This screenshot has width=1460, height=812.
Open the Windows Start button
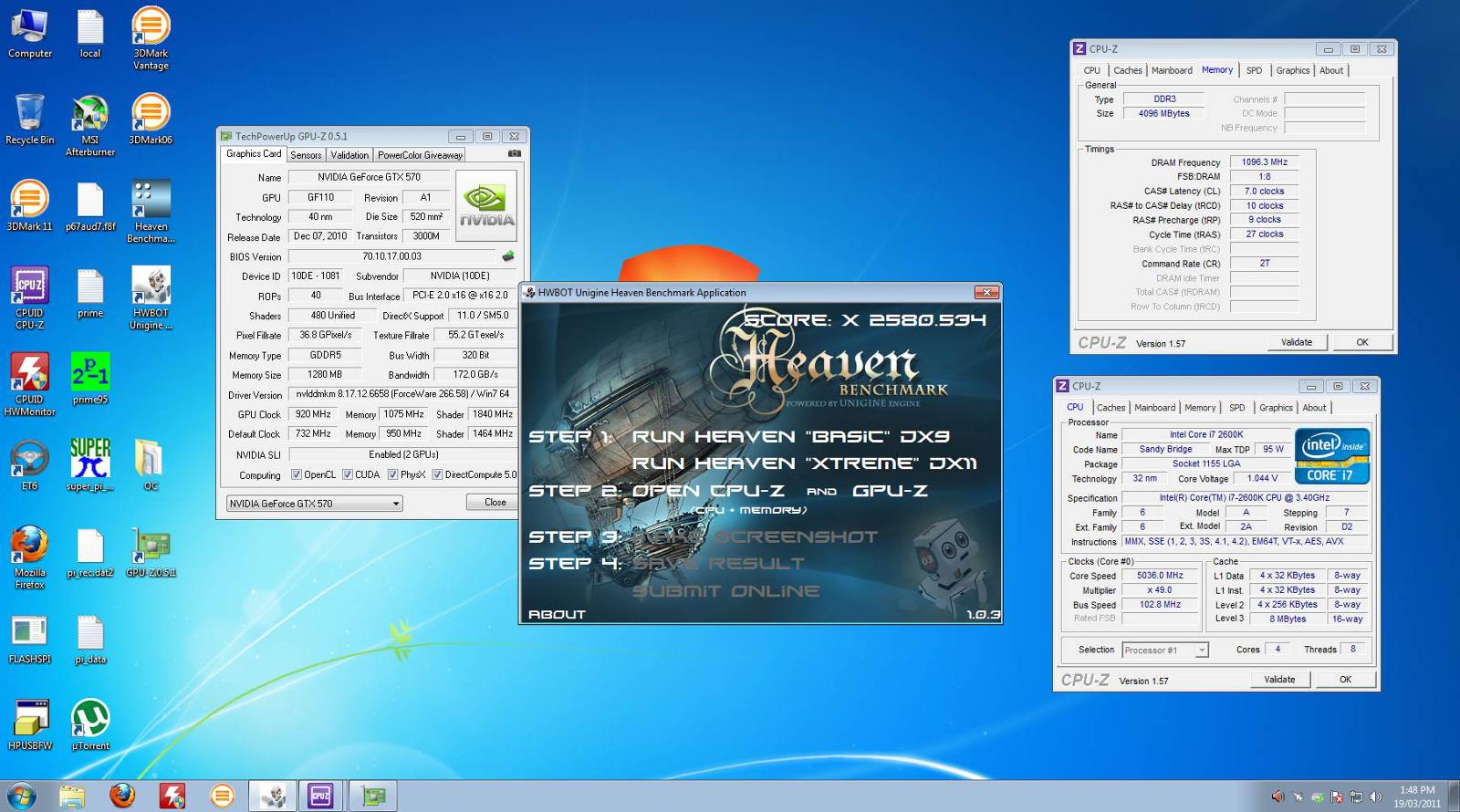tap(21, 796)
